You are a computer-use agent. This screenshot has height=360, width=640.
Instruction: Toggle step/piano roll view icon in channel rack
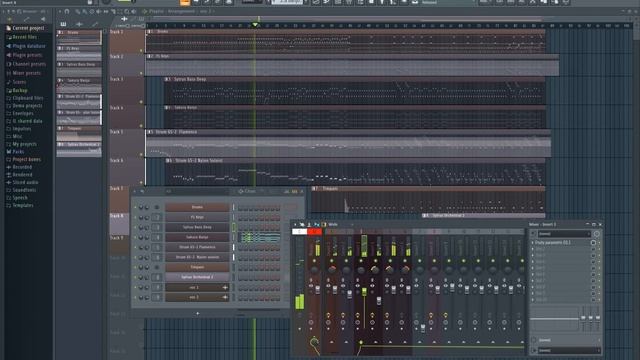click(294, 191)
